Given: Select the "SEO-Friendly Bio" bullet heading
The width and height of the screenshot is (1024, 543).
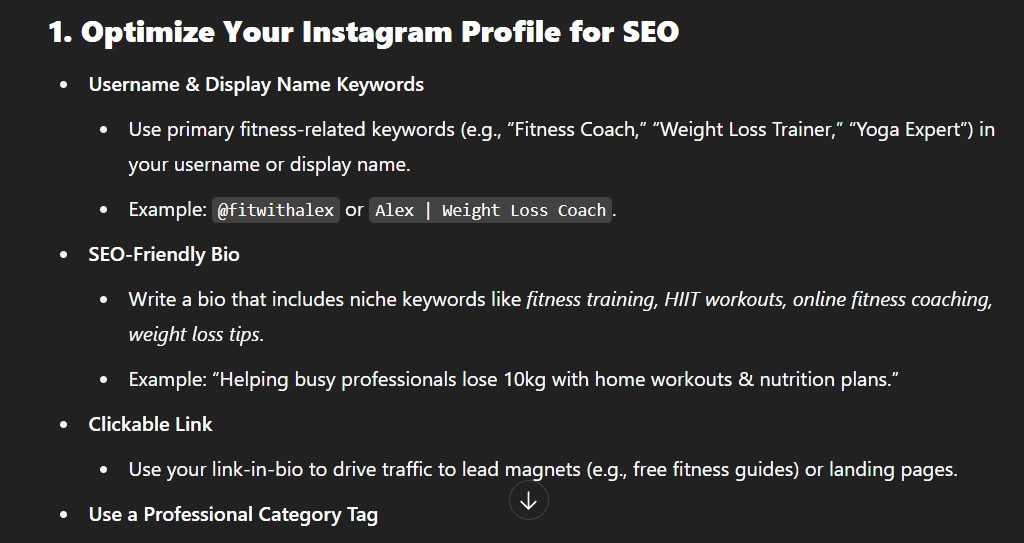Looking at the screenshot, I should pos(164,254).
